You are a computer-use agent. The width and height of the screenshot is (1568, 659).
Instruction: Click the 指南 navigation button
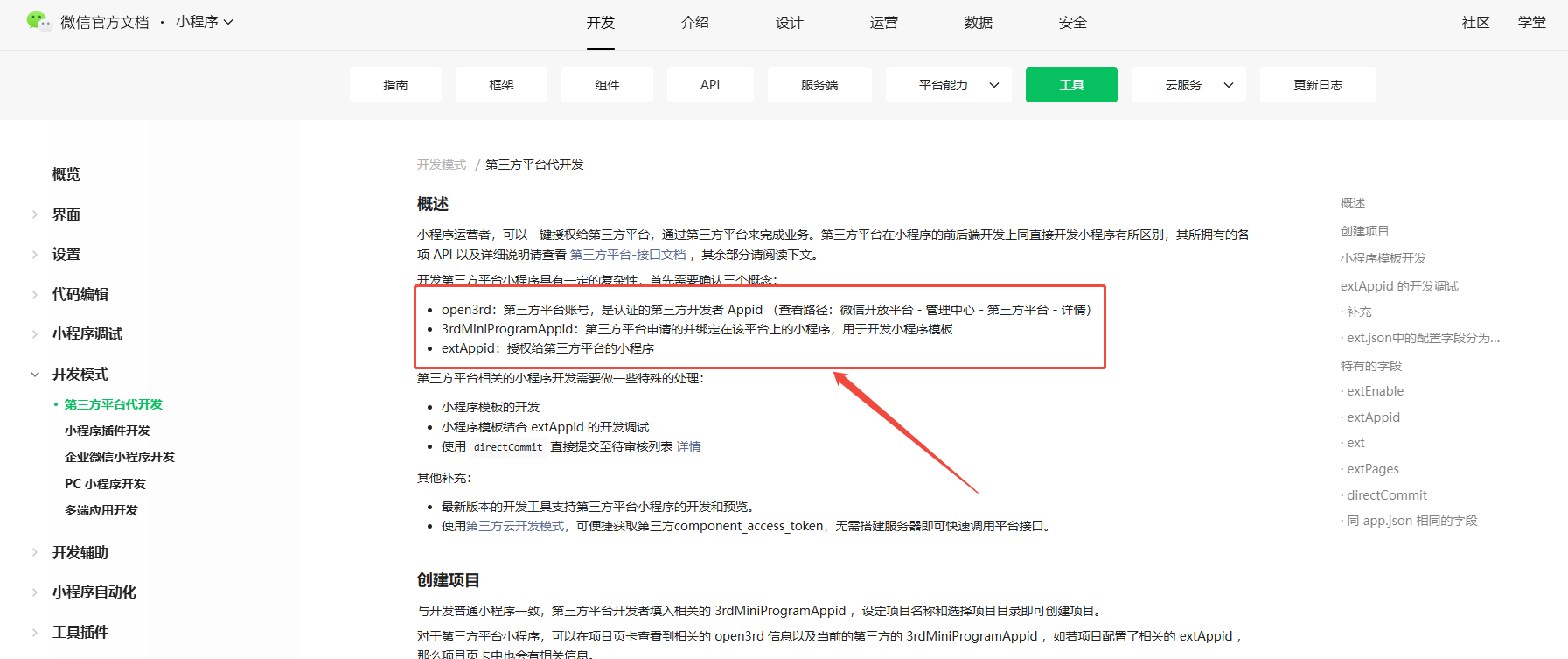pyautogui.click(x=395, y=85)
